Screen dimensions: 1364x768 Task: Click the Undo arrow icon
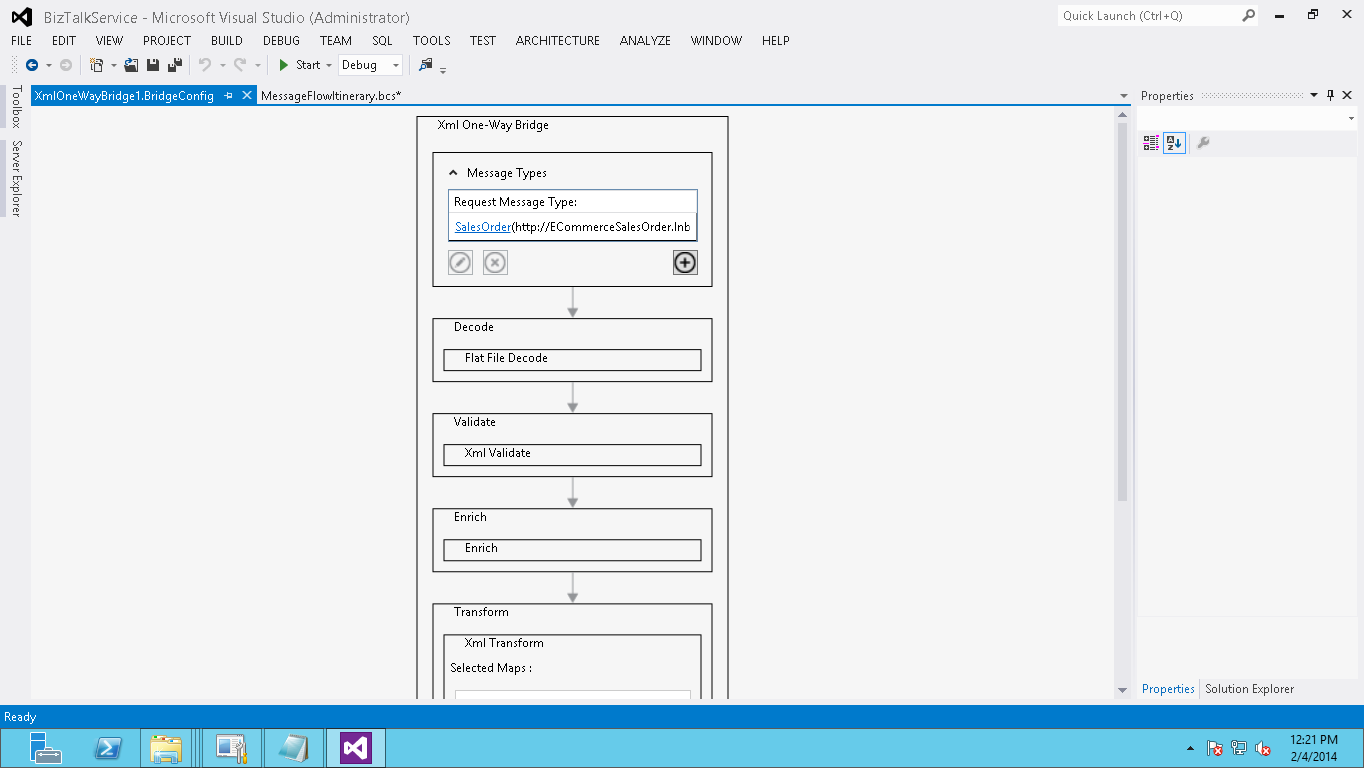coord(205,65)
